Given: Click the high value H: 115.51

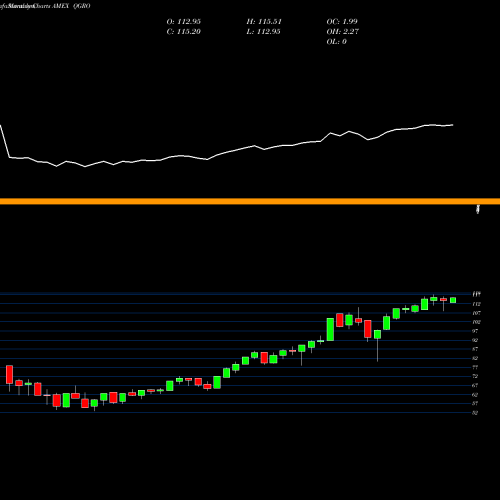Looking at the screenshot, I should click(x=264, y=21).
